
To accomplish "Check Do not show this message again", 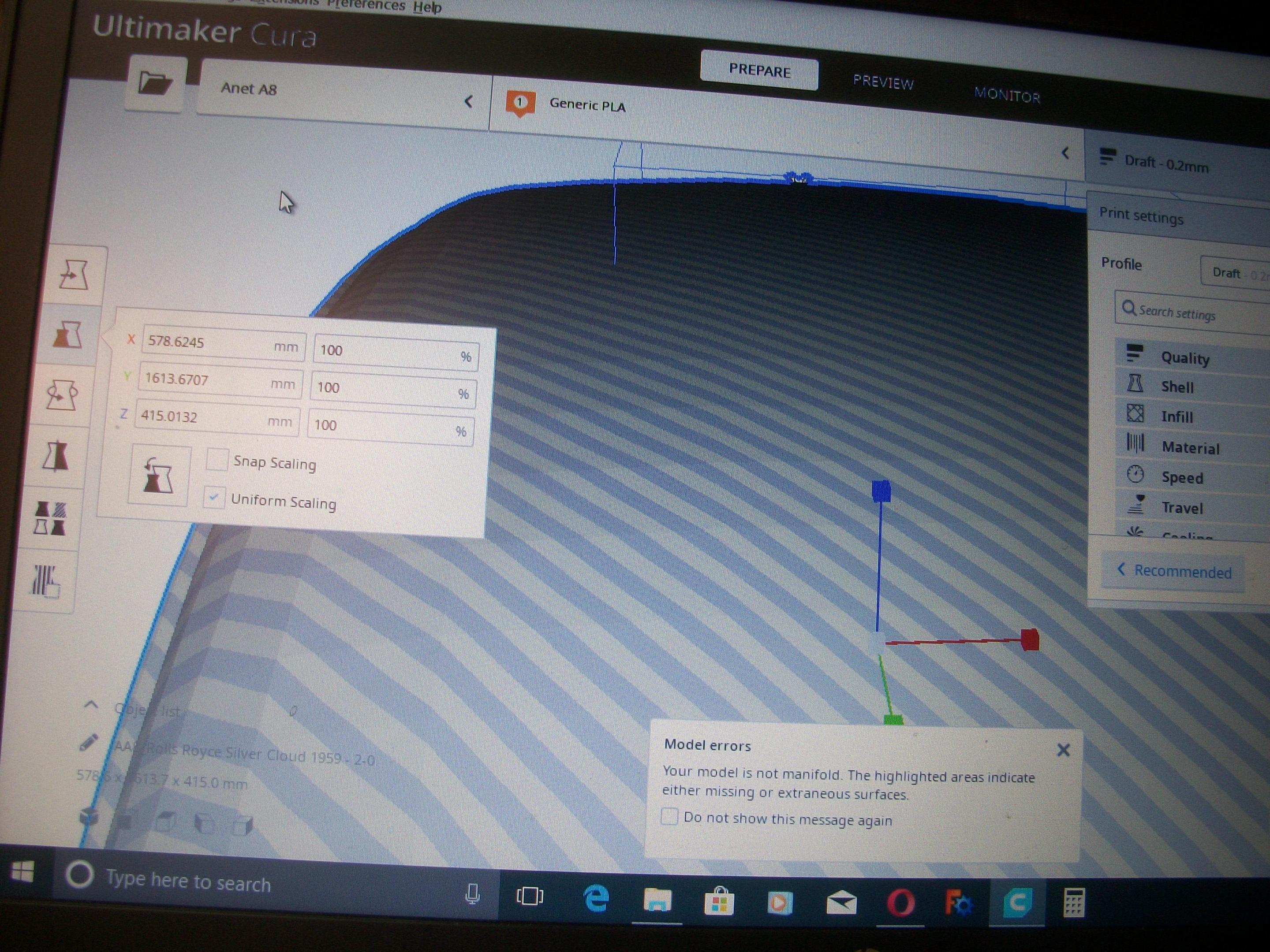I will click(669, 816).
